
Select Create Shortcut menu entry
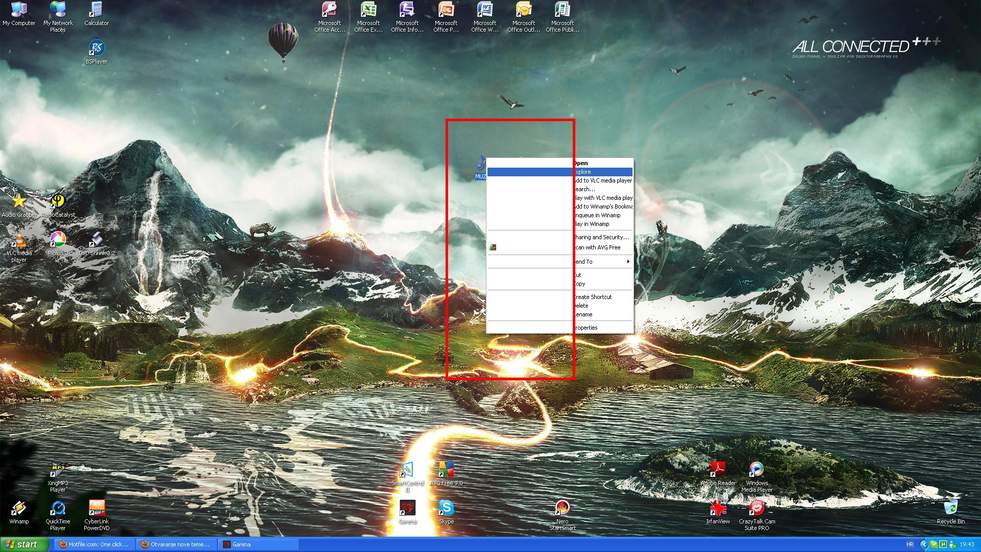560,297
